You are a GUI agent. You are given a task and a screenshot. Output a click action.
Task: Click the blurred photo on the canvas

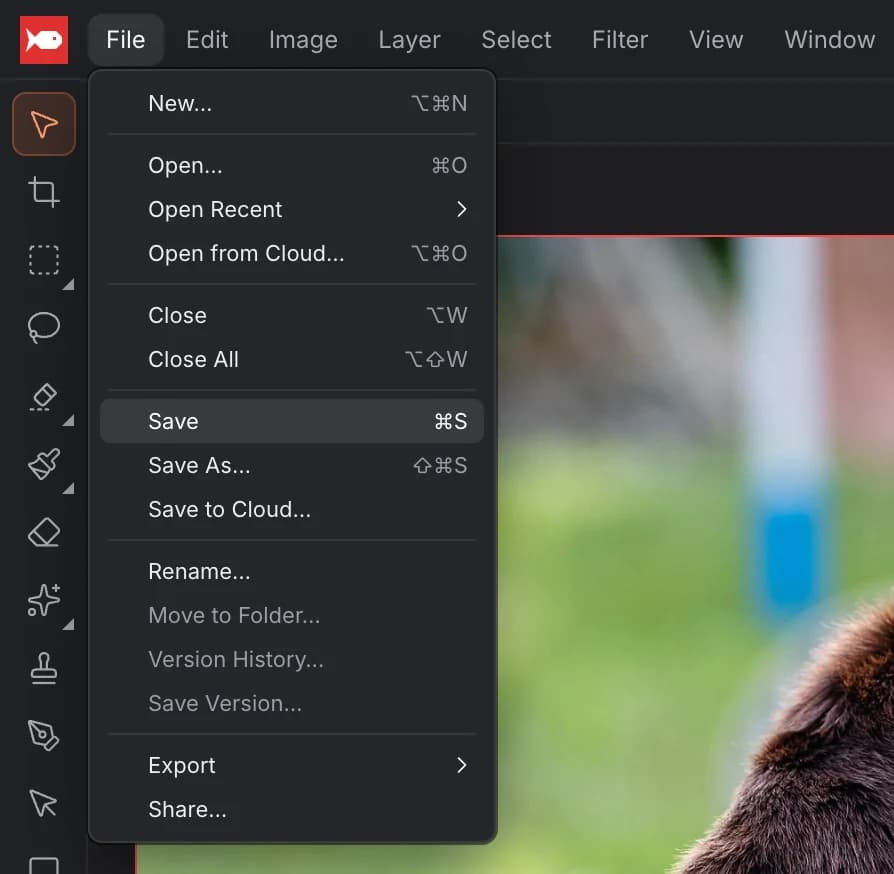[694, 555]
